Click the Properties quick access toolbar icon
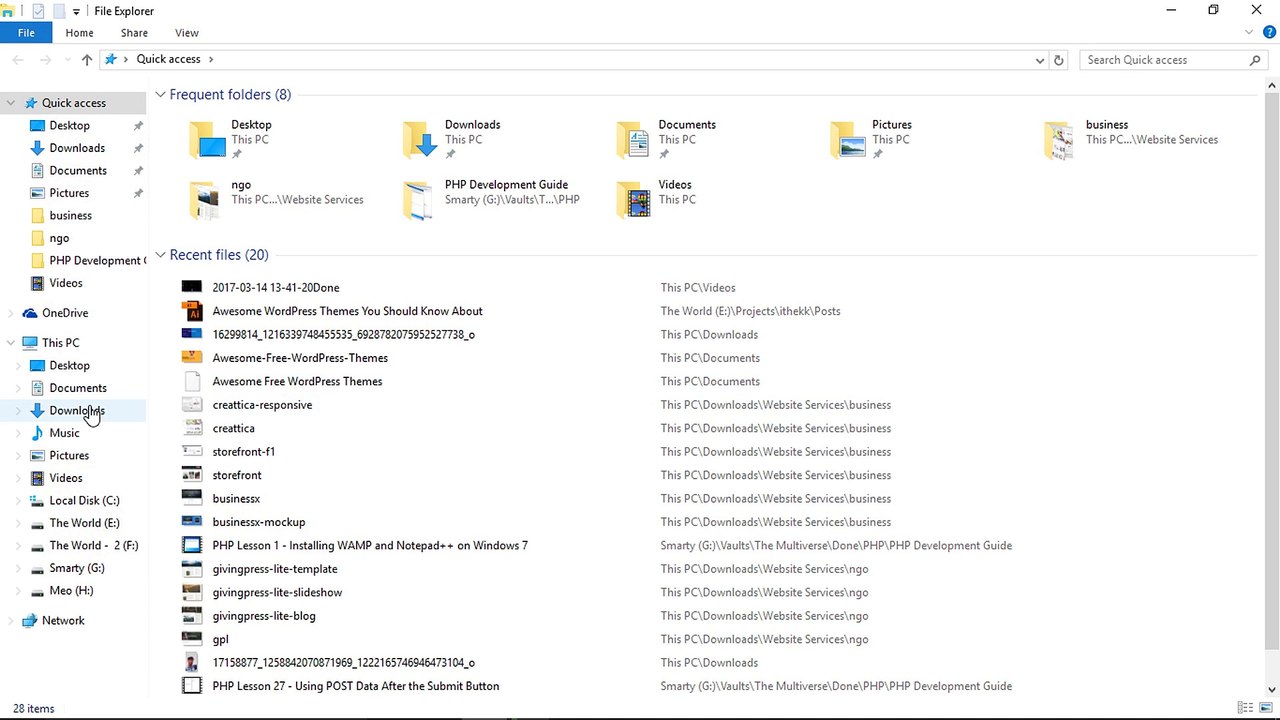This screenshot has width=1280, height=720. 38,11
